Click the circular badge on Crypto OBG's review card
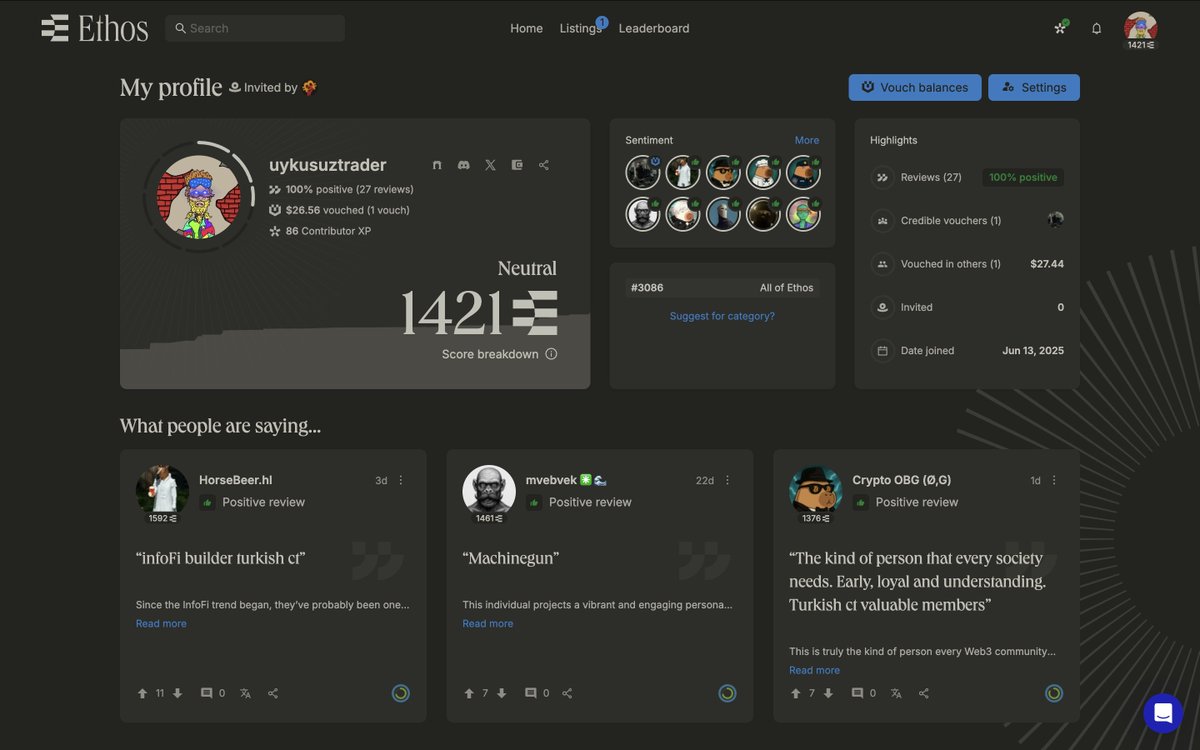Screen dimensions: 1200x750 tap(1054, 693)
